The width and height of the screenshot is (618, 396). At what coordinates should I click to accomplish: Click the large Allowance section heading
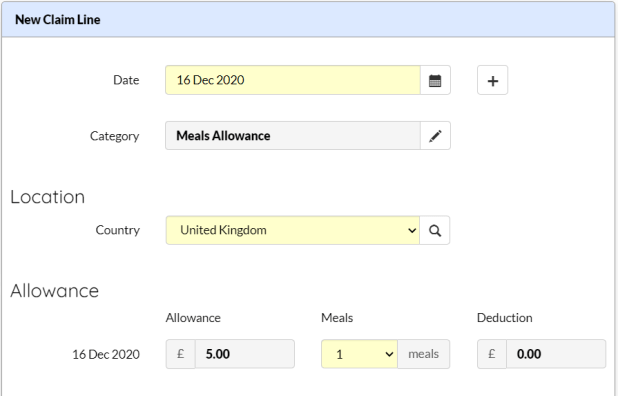point(55,291)
